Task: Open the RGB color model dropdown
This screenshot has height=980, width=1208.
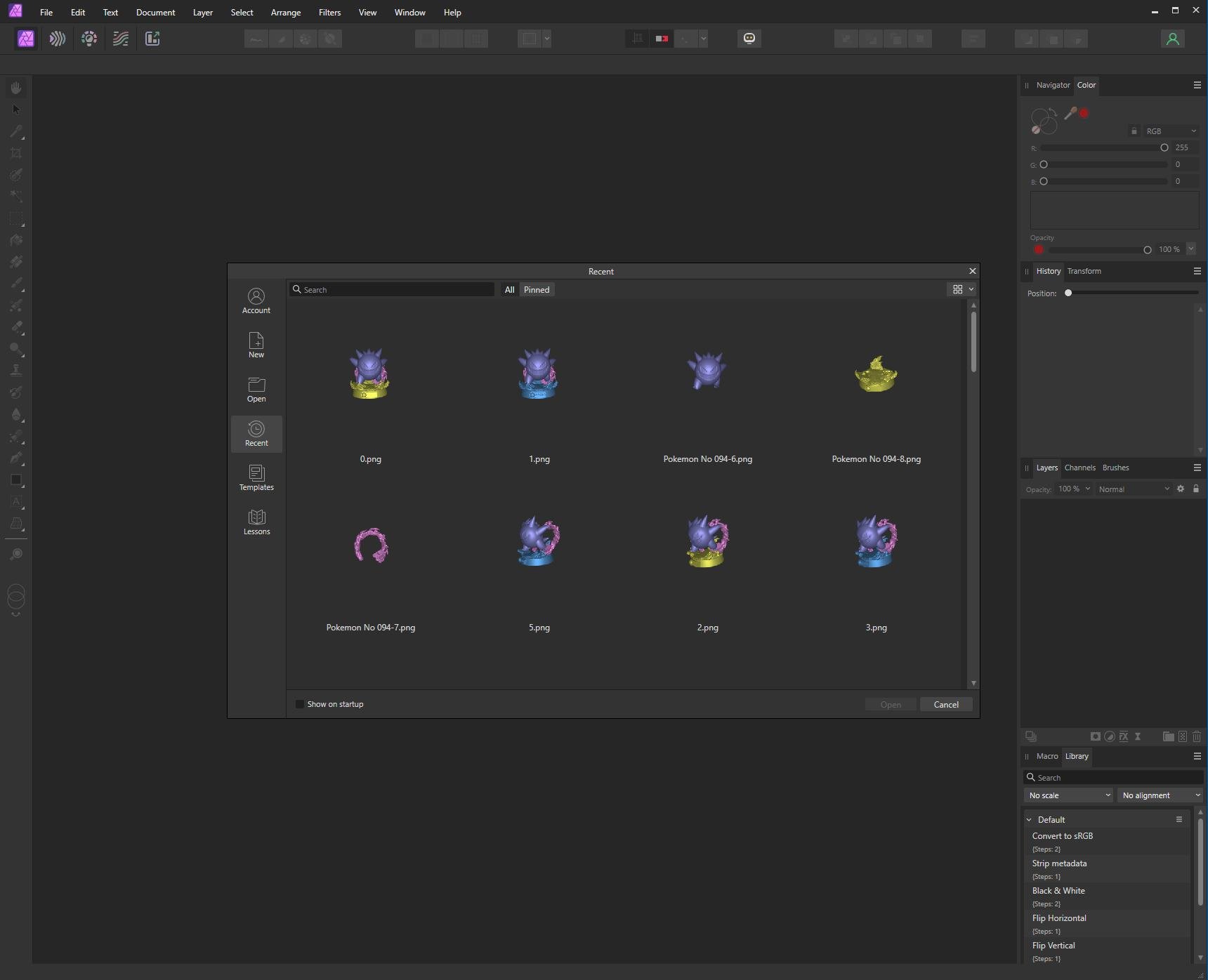Action: tap(1171, 131)
